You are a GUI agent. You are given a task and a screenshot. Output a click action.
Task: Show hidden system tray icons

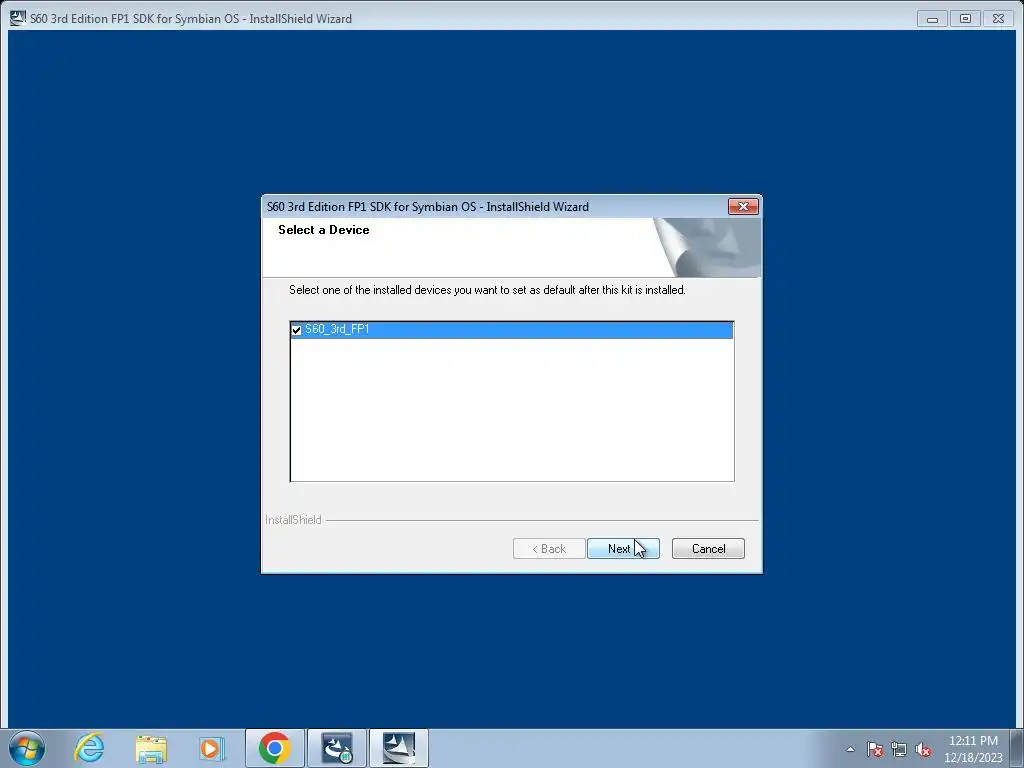pyautogui.click(x=850, y=749)
